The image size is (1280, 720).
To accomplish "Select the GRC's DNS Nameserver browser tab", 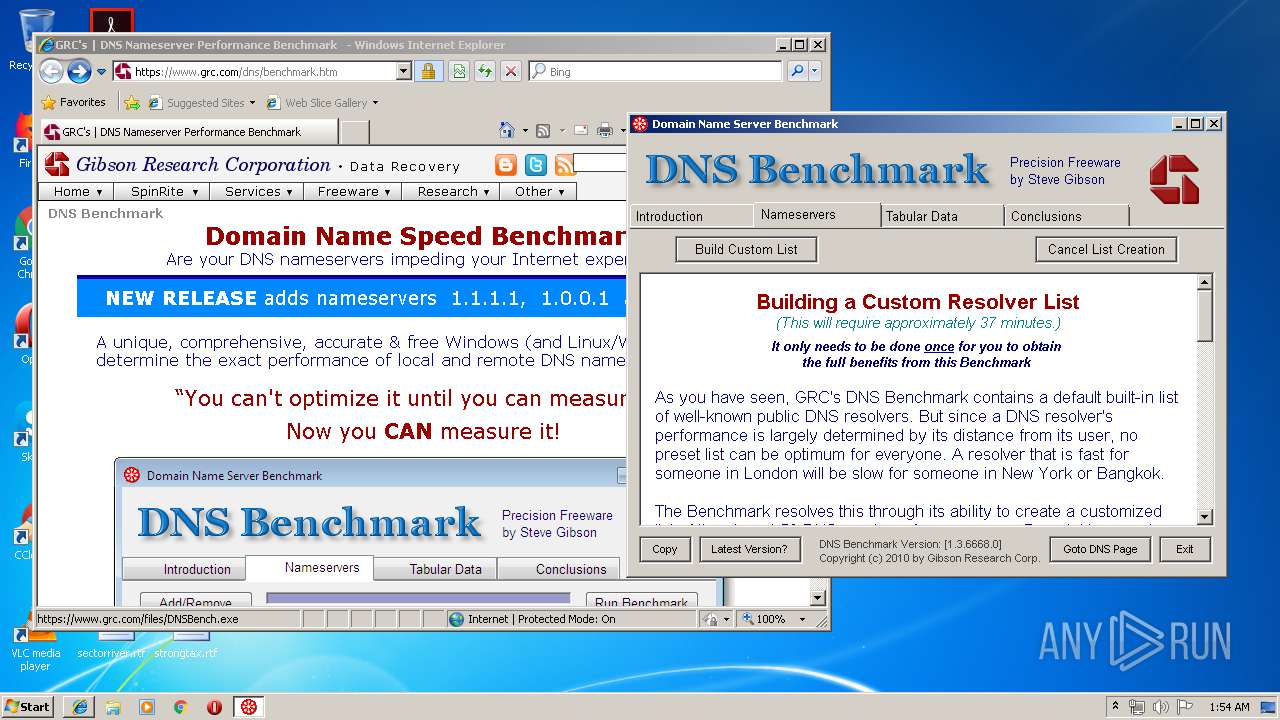I will point(188,131).
